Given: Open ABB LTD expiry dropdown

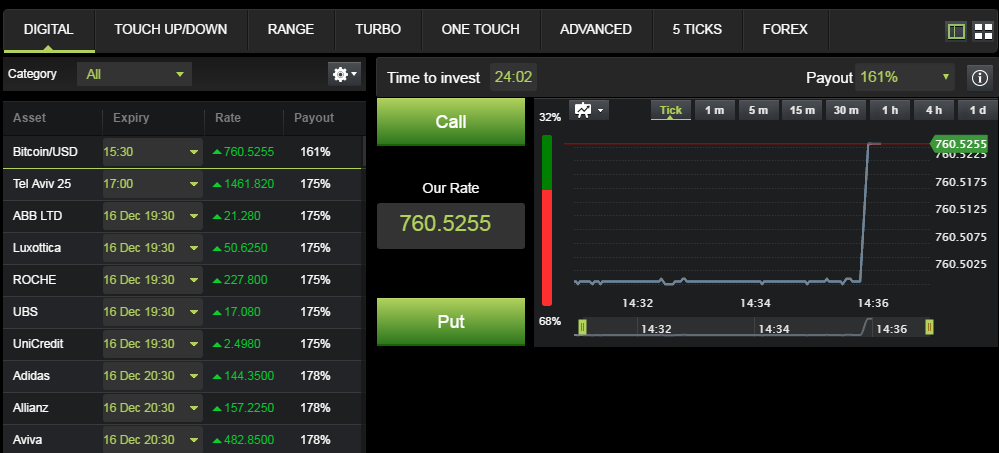Looking at the screenshot, I should pos(152,216).
